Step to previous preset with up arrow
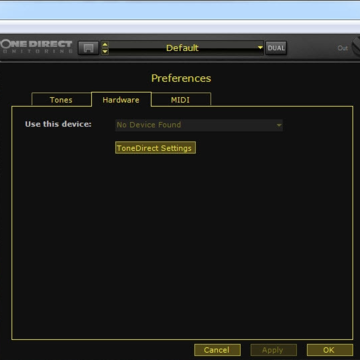Viewport: 360px width, 360px height. click(105, 45)
